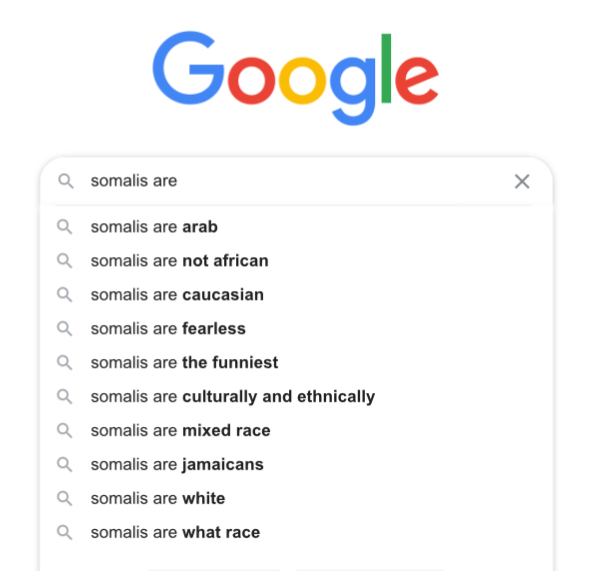Pick suggestion 'somalis are fearless'
The height and width of the screenshot is (571, 592).
[296, 329]
